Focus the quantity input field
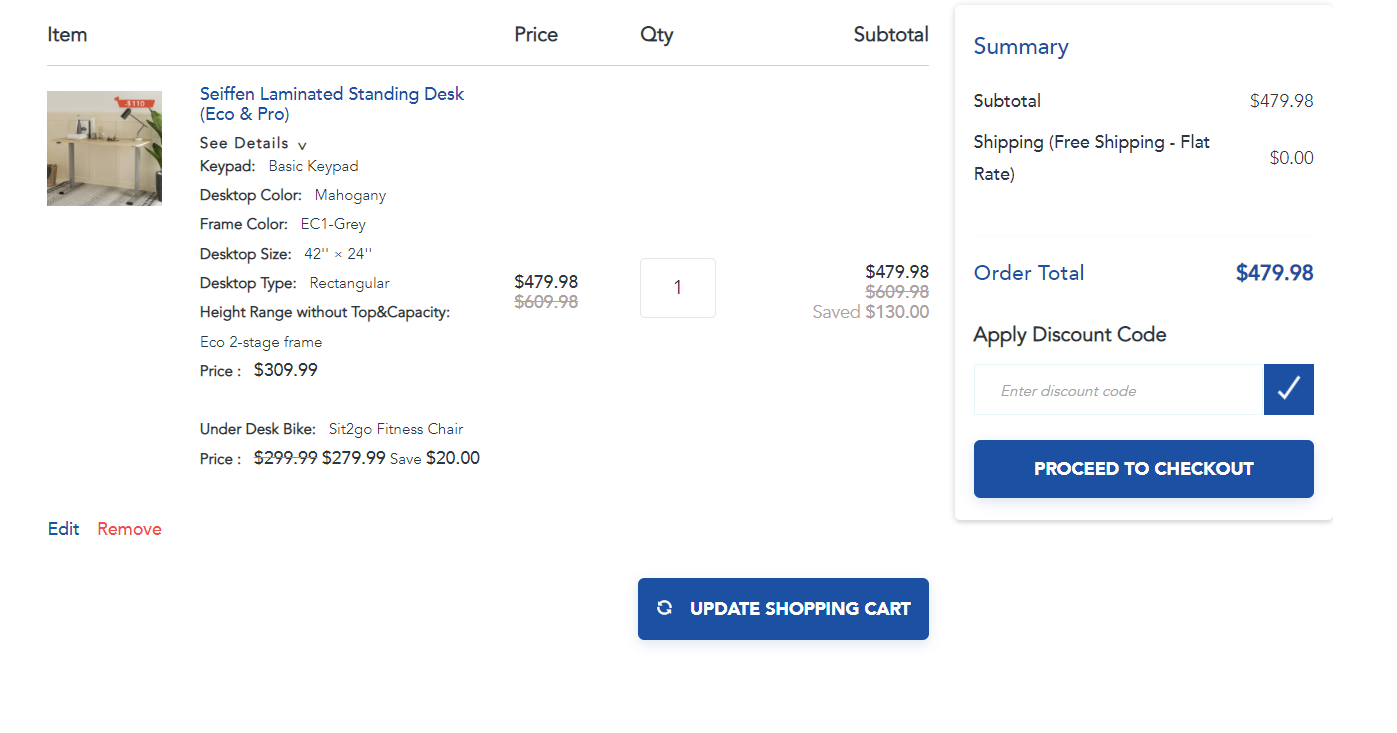Viewport: 1397px width, 733px height. (x=677, y=288)
